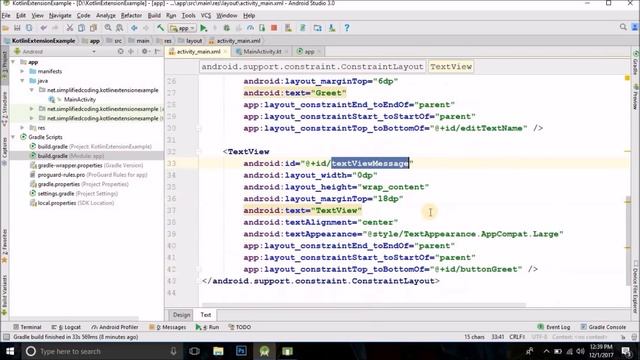
Task: Click the navigate Back arrow icon
Action: pyautogui.click(x=134, y=28)
